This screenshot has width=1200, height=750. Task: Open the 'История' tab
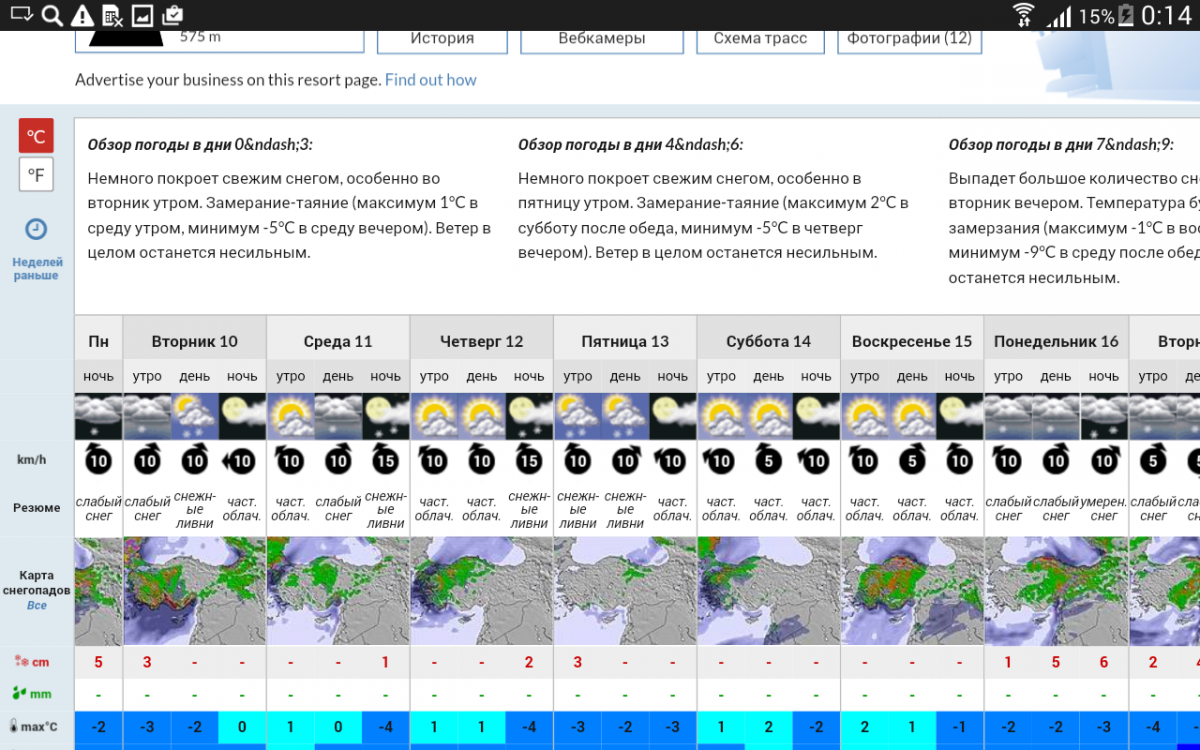tap(442, 39)
